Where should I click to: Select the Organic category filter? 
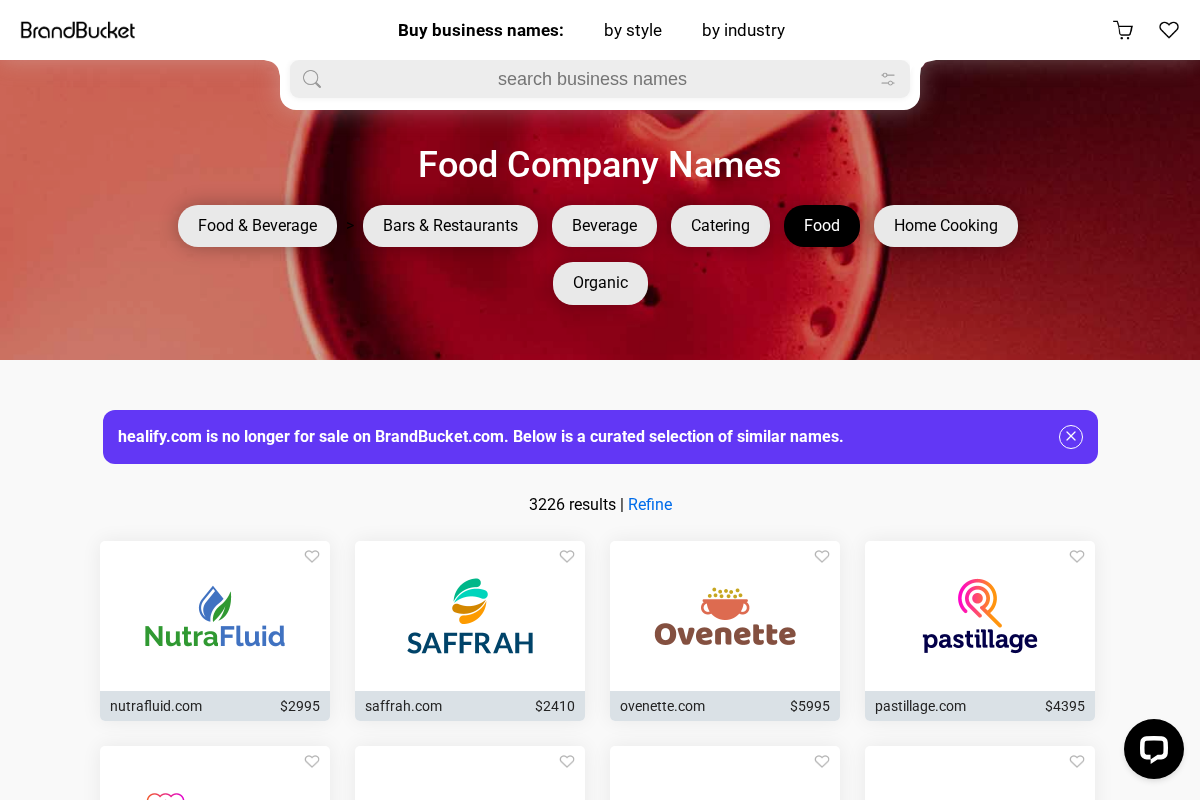(x=600, y=283)
